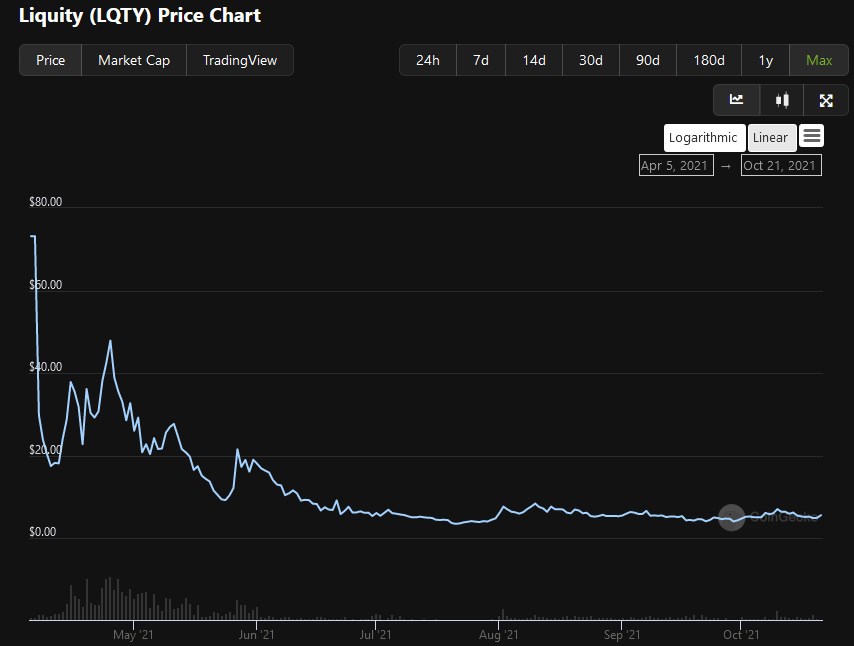Set time range to Max
854x646 pixels.
pyautogui.click(x=819, y=60)
